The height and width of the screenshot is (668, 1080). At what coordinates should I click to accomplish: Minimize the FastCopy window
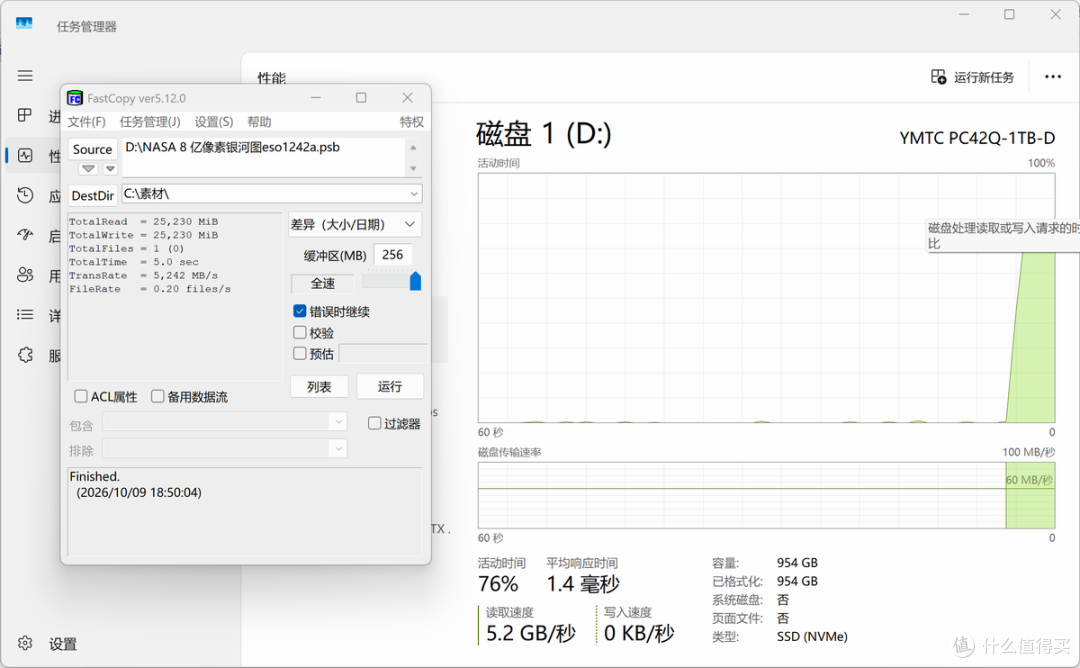click(315, 98)
